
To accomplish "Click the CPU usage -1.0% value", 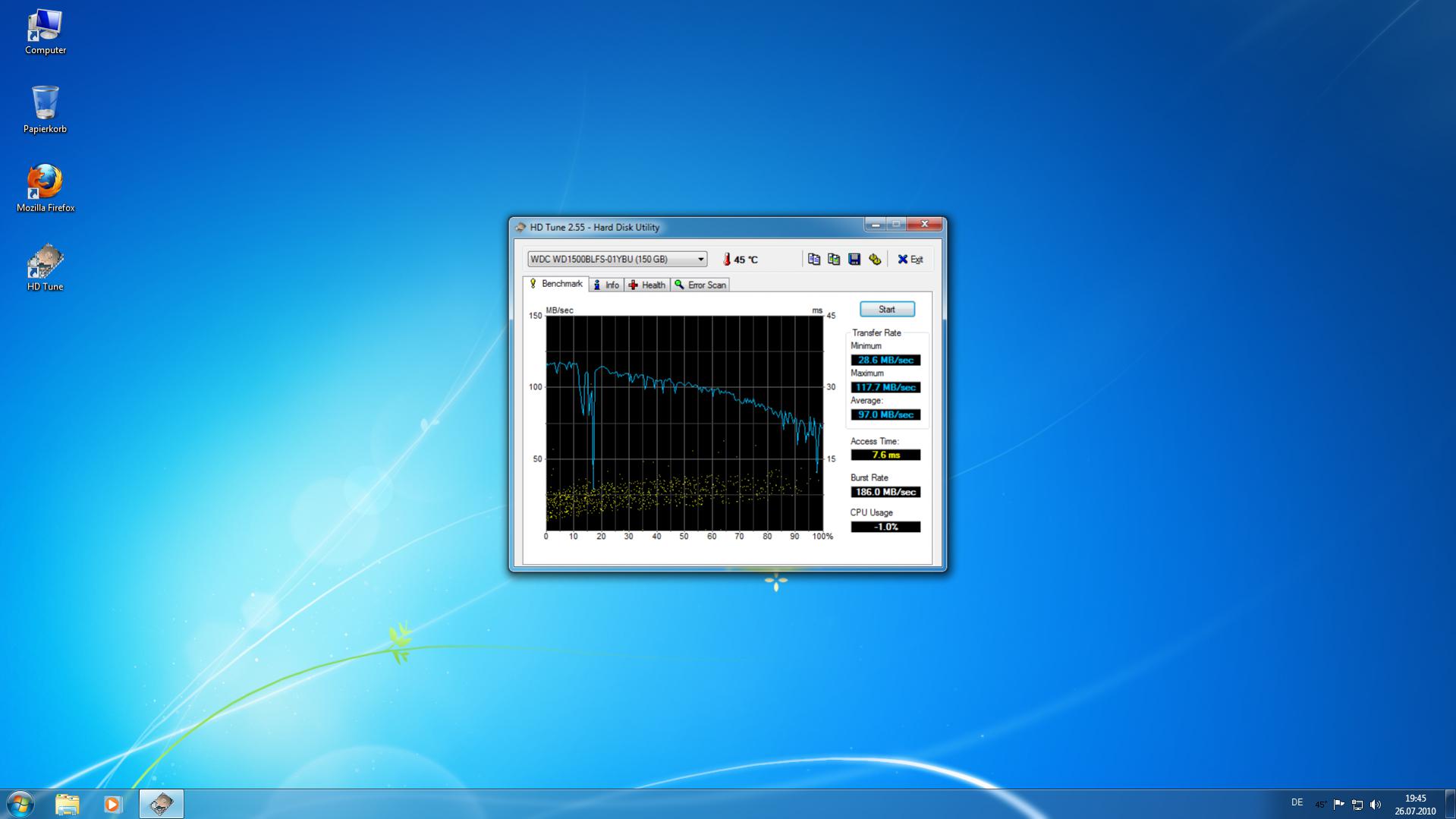I will (x=885, y=528).
